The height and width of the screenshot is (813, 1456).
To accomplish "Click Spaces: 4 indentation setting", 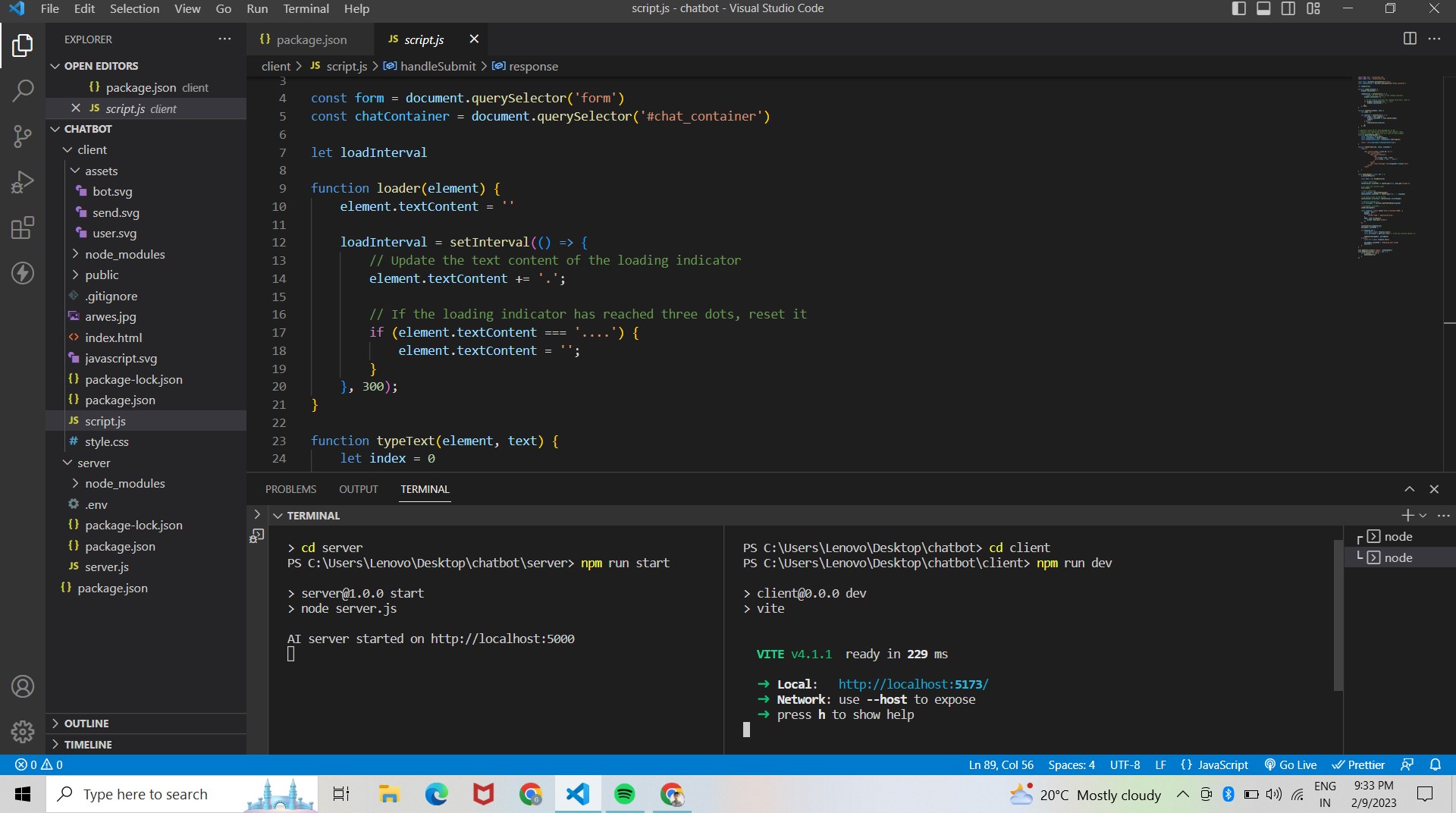I will [1072, 764].
